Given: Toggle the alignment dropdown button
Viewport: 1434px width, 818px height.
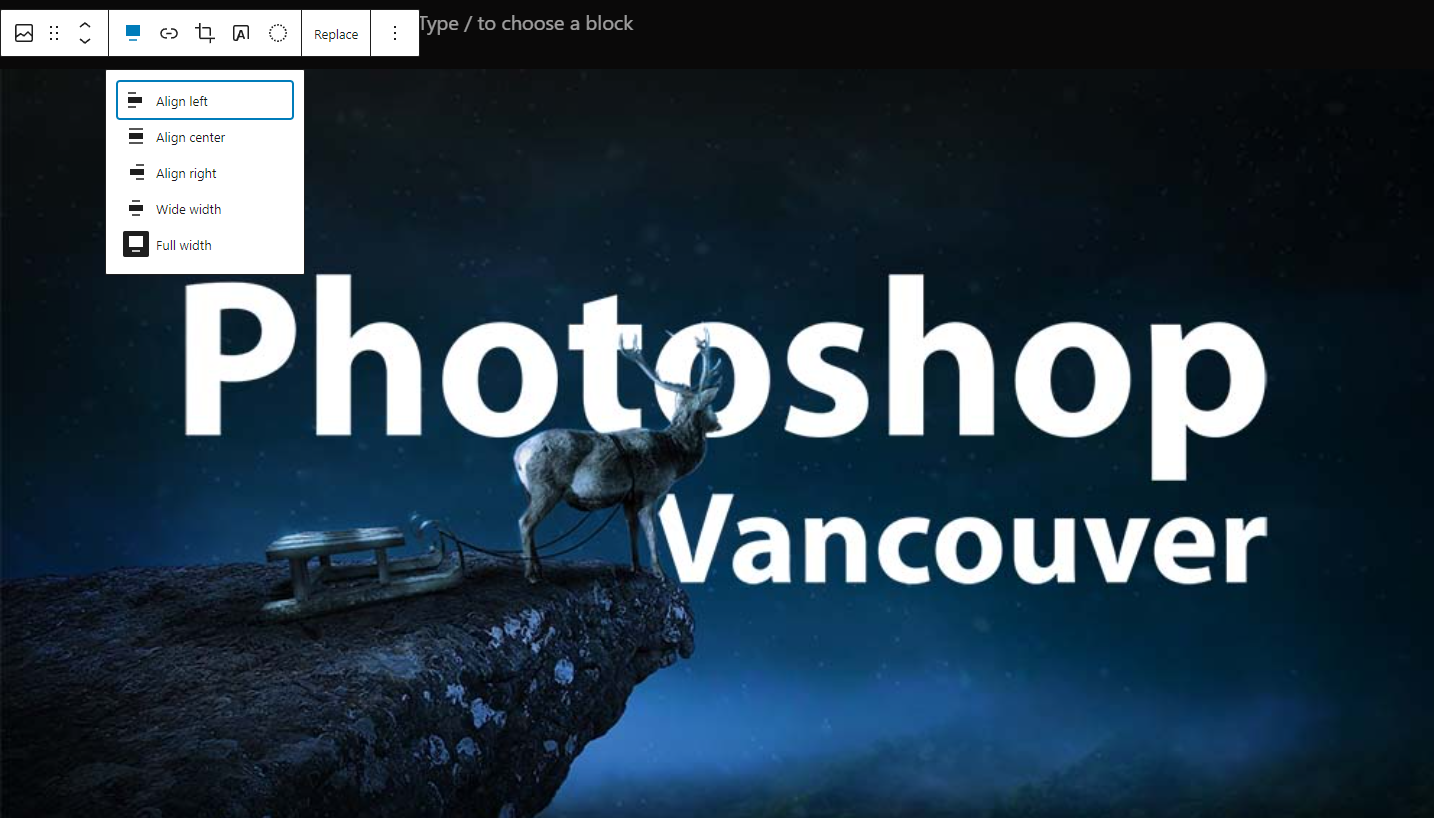Looking at the screenshot, I should click(x=133, y=34).
